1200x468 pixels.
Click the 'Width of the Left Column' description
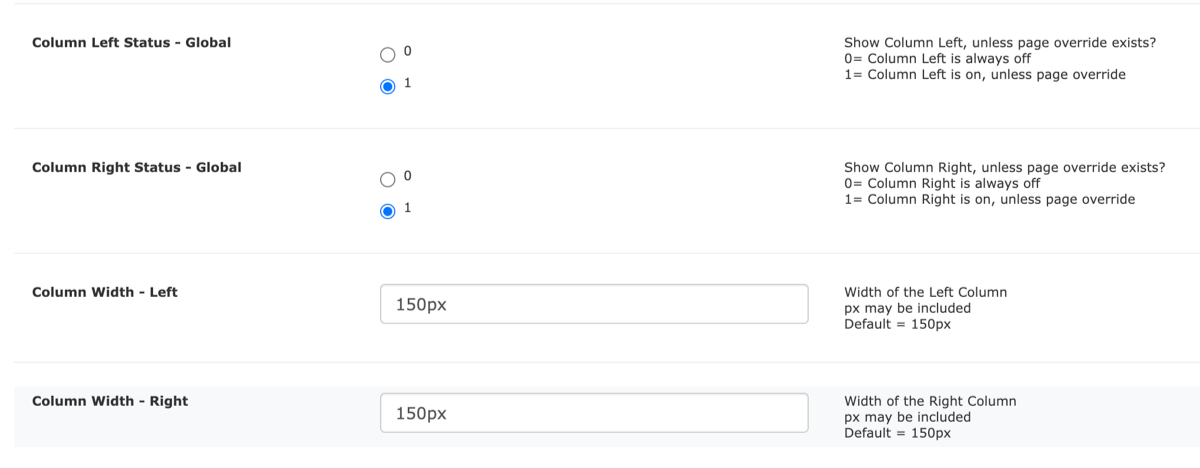click(x=925, y=292)
